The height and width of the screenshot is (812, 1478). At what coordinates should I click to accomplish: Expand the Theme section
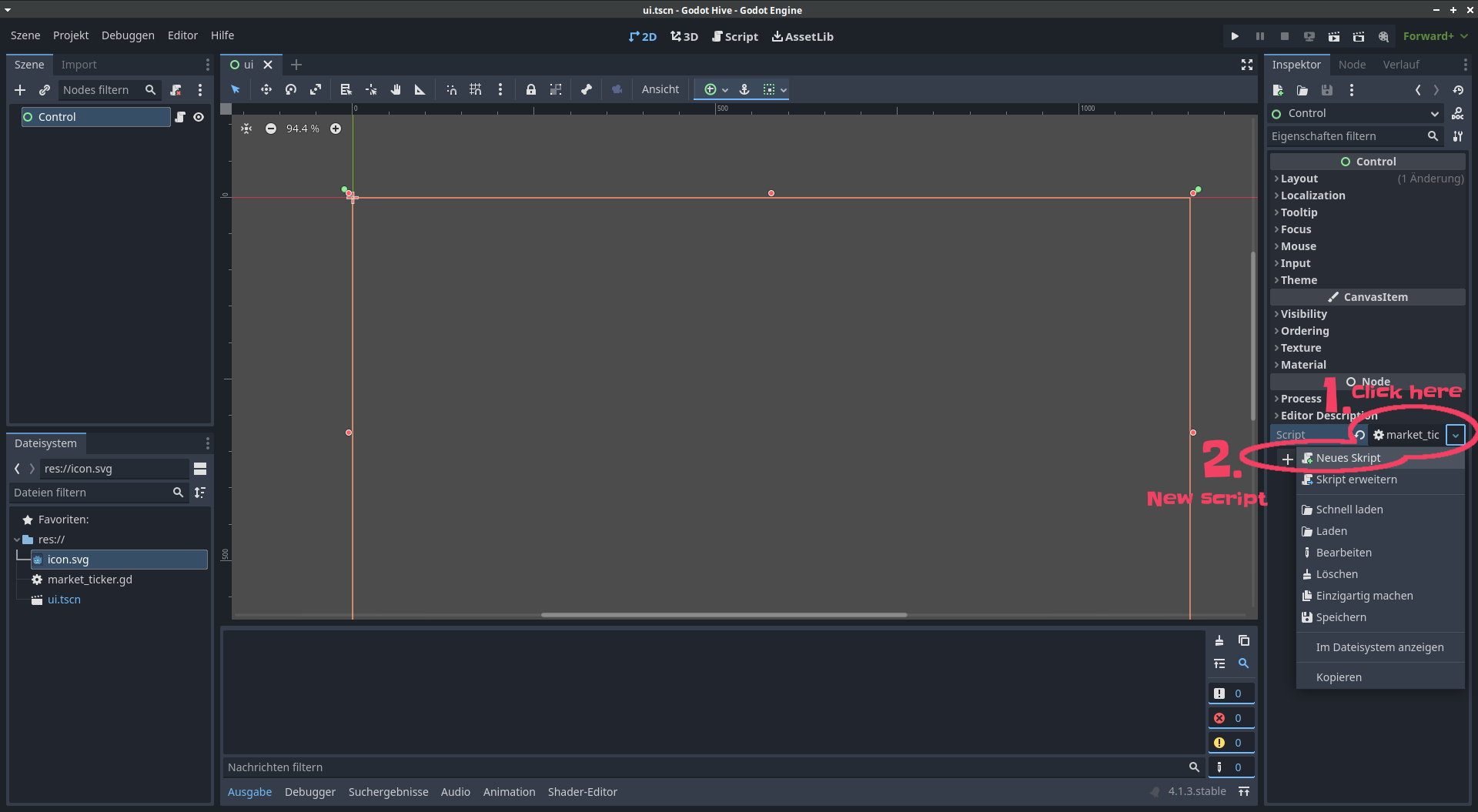1368,280
